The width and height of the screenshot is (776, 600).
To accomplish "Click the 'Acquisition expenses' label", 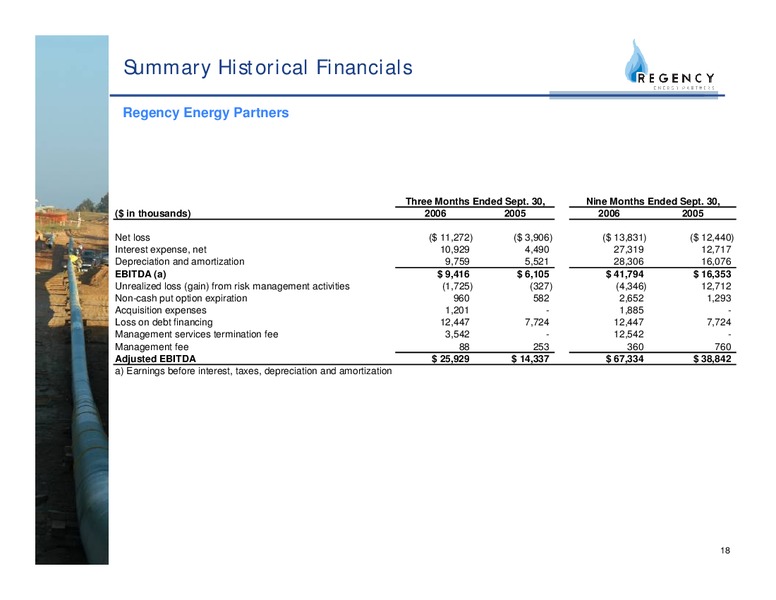I will click(160, 310).
